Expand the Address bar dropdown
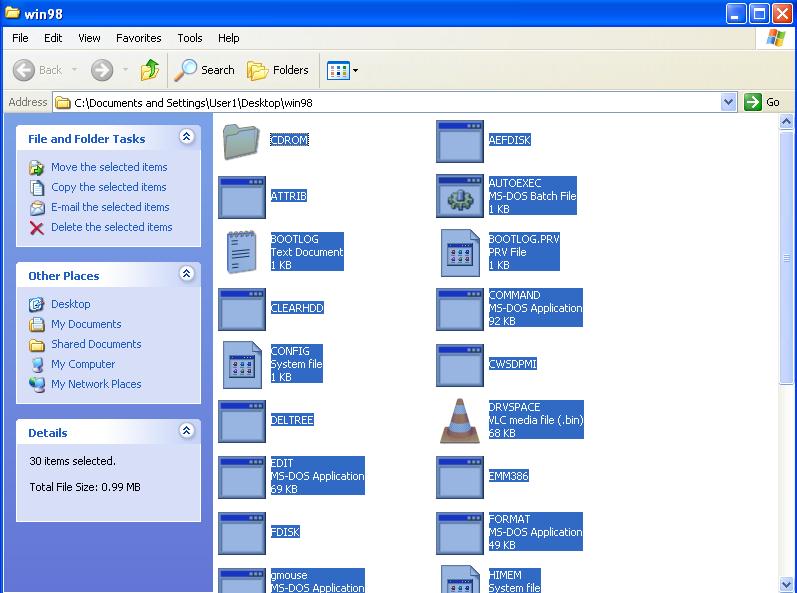The image size is (797, 593). (x=728, y=102)
